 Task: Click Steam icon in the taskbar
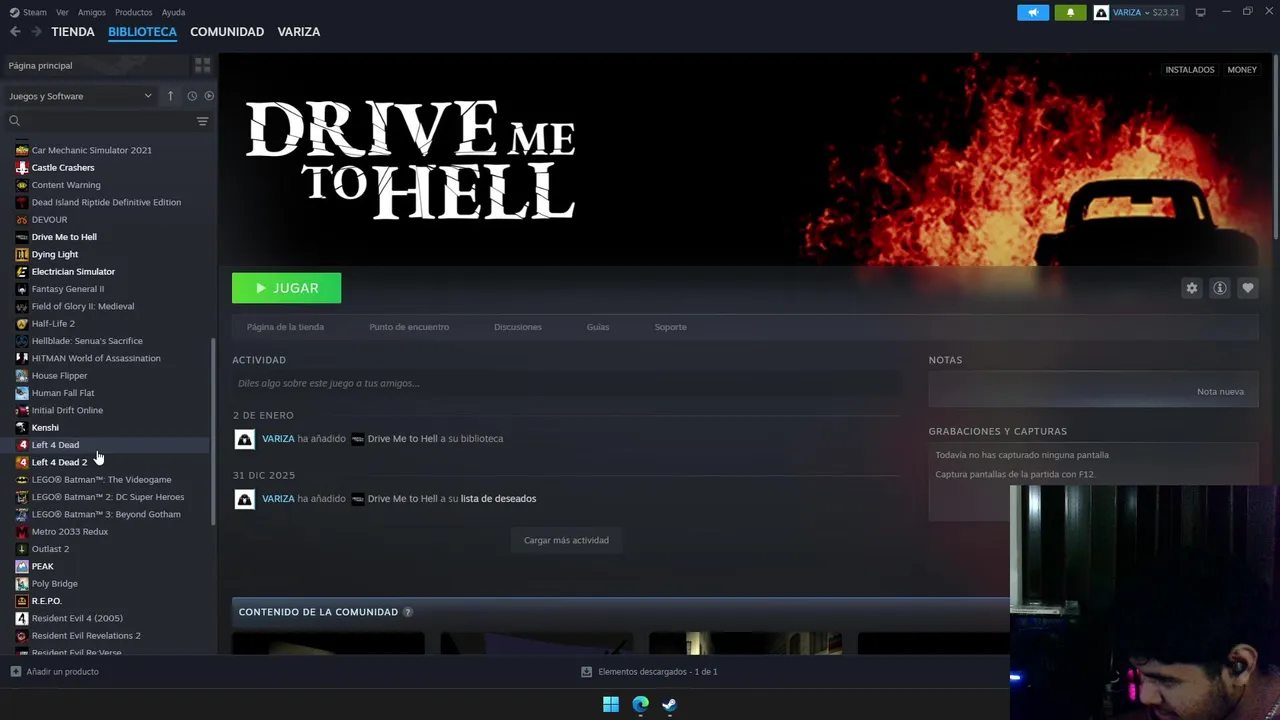point(669,704)
